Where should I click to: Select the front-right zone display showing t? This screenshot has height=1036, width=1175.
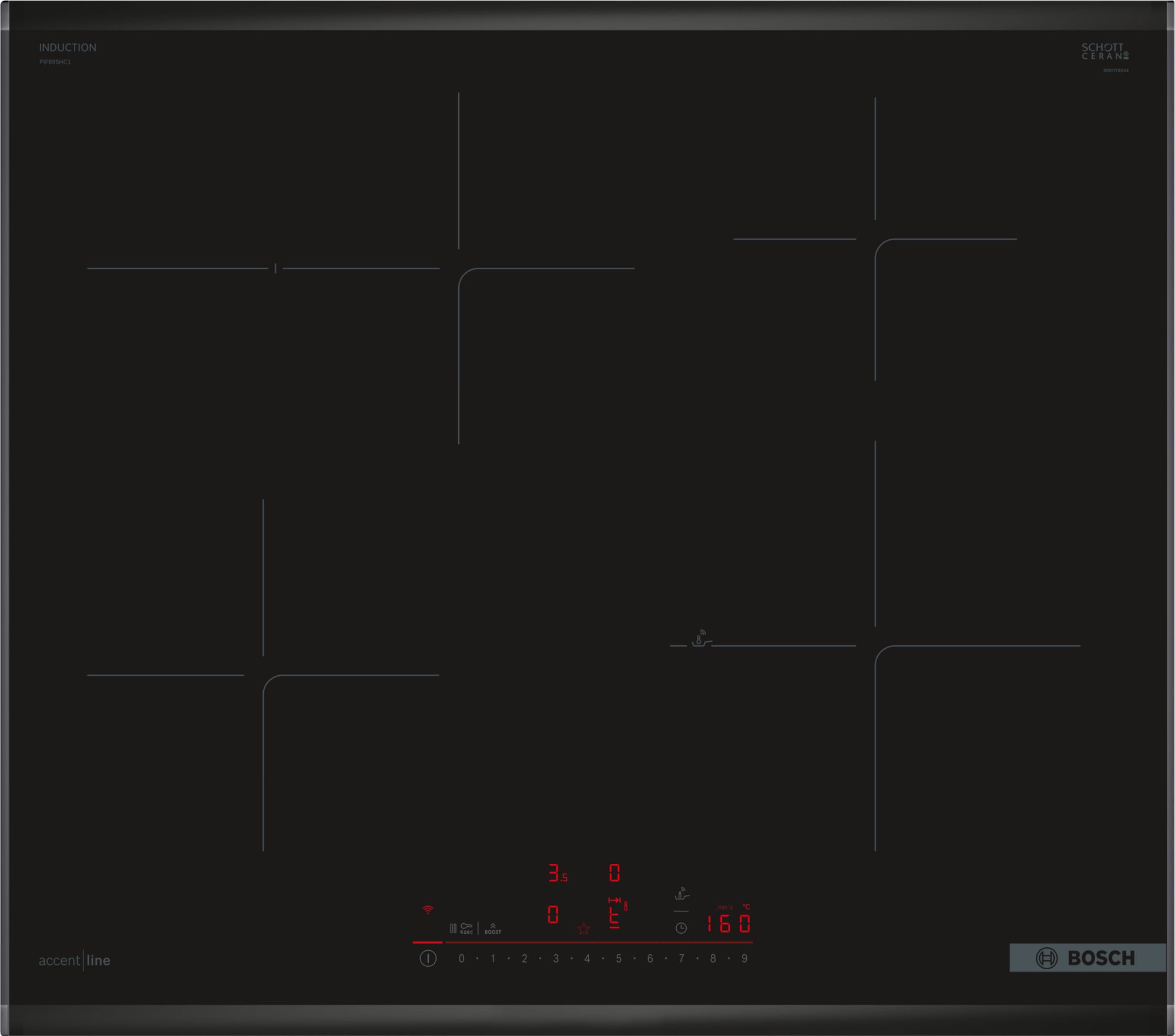[614, 919]
